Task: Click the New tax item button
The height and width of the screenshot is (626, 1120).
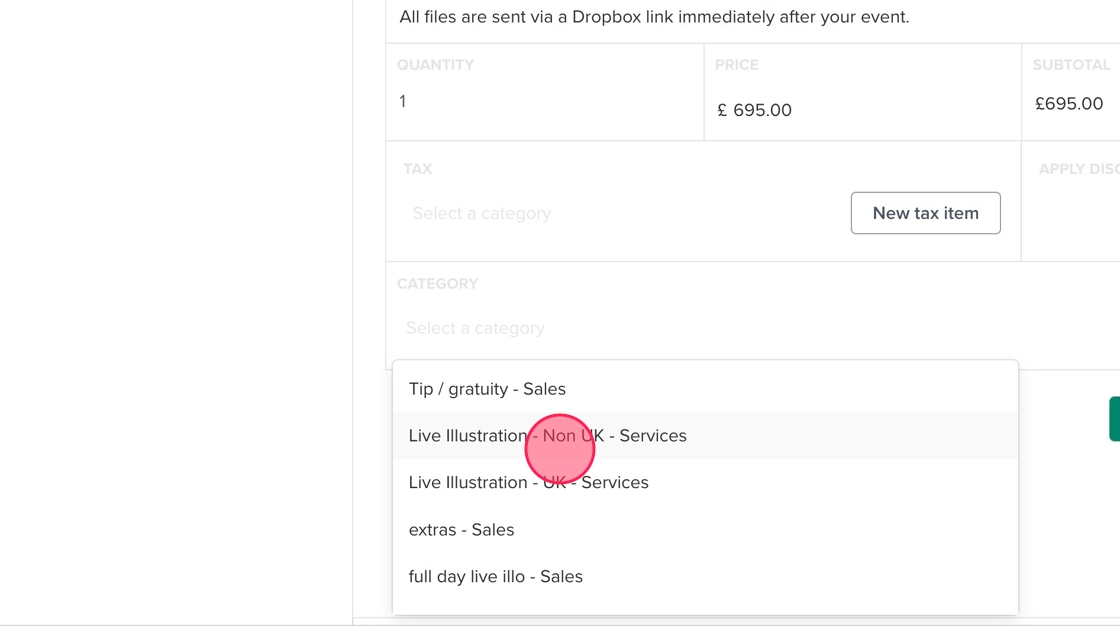Action: (925, 213)
